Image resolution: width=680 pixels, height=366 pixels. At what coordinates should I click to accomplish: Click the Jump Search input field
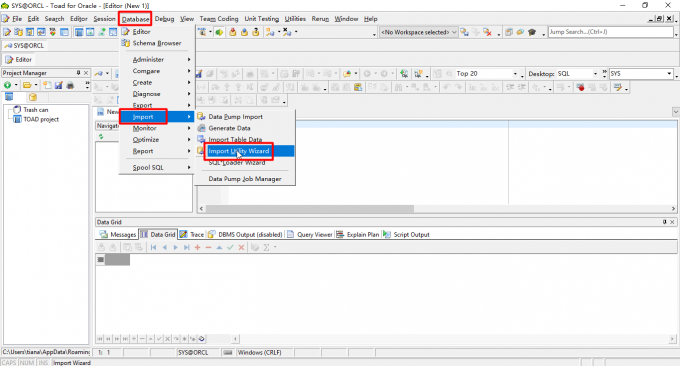611,32
